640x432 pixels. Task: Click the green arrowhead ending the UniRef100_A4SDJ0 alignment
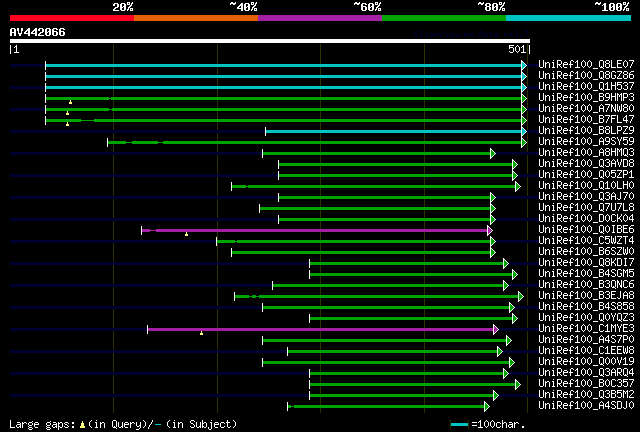tap(487, 406)
